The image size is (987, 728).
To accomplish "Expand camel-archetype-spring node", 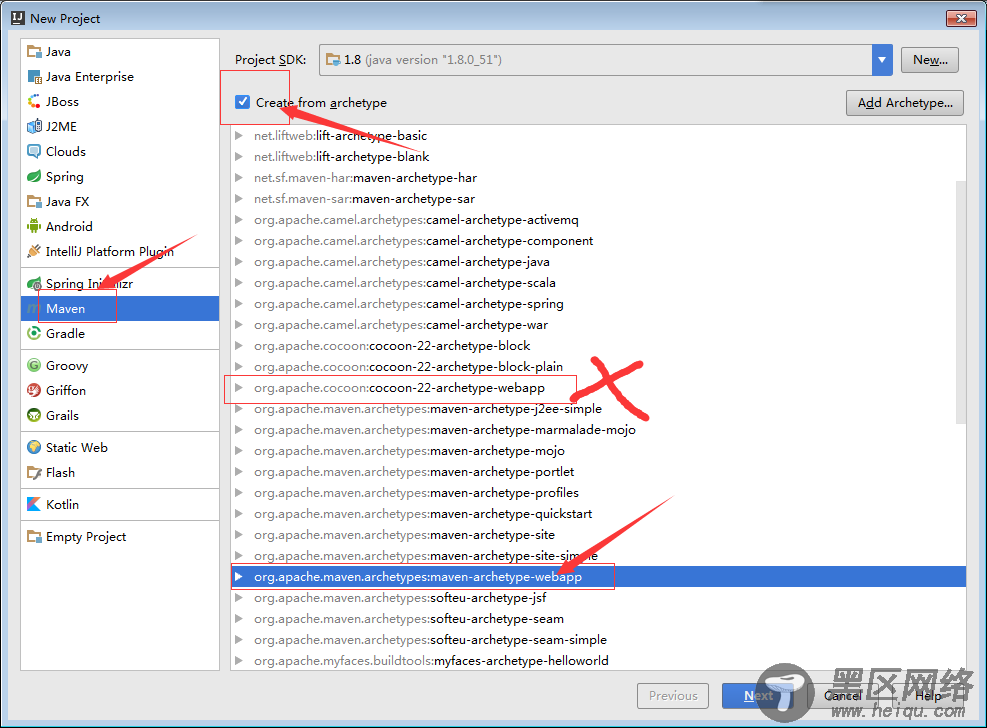I will [239, 303].
